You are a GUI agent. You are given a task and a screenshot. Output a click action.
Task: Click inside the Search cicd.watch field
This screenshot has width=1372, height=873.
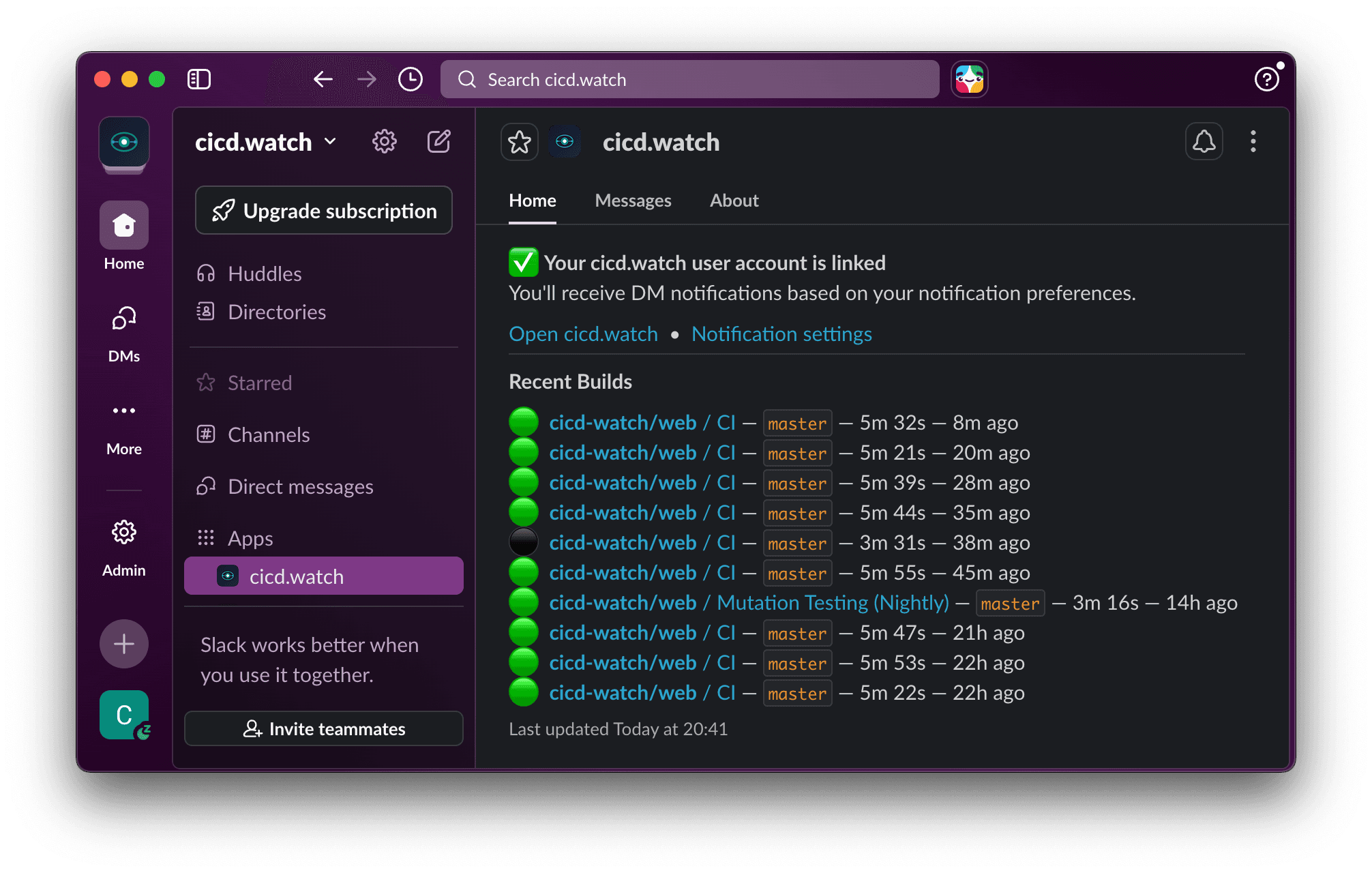pyautogui.click(x=689, y=79)
